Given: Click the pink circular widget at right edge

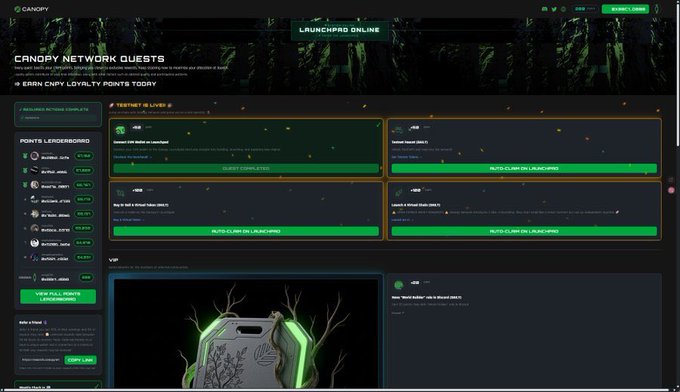Looking at the screenshot, I should [671, 190].
